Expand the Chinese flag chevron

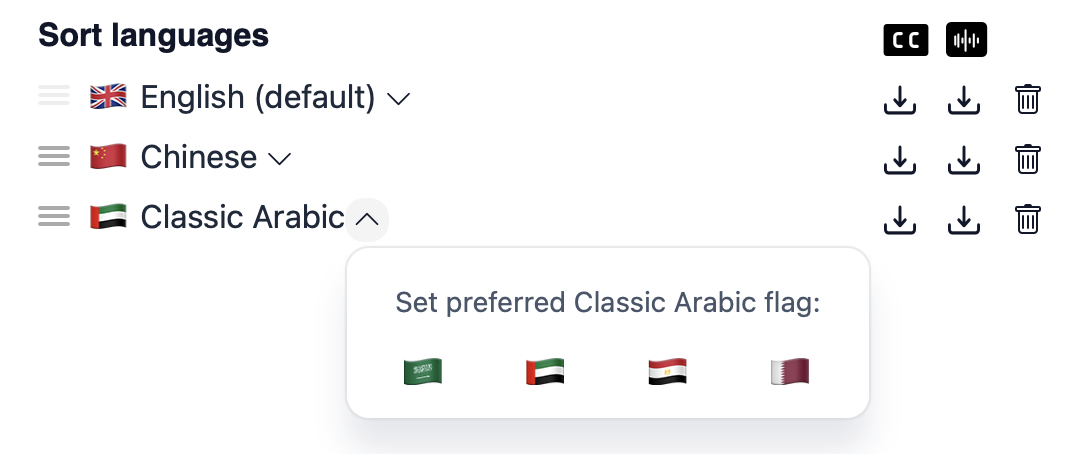point(280,158)
